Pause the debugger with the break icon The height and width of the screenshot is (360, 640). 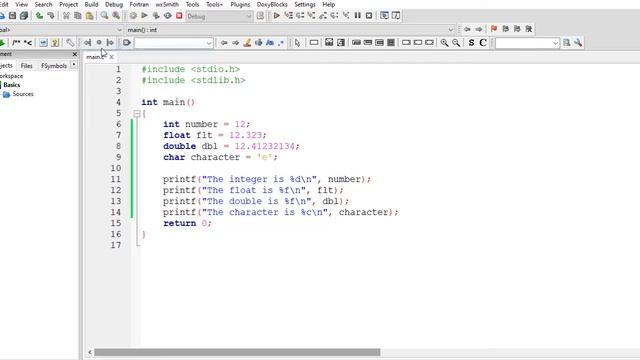(358, 16)
